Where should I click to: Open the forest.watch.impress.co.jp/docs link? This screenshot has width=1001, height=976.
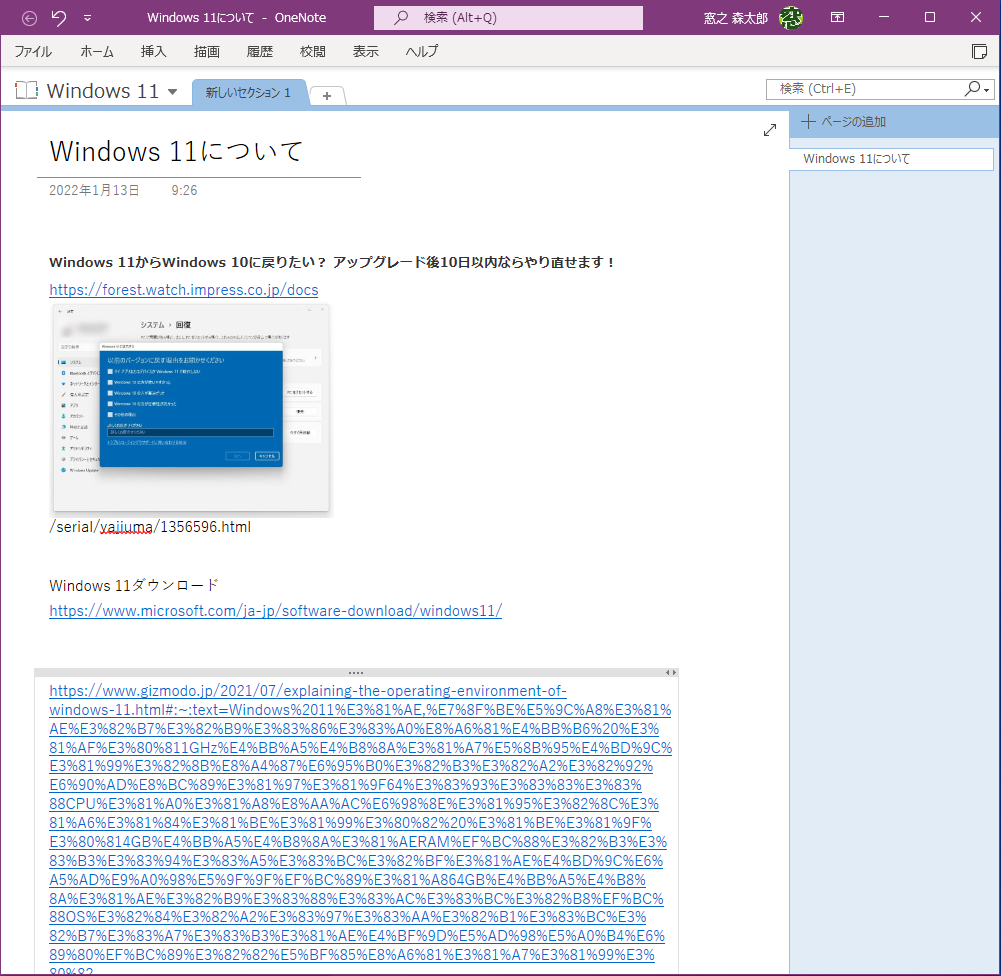point(183,290)
